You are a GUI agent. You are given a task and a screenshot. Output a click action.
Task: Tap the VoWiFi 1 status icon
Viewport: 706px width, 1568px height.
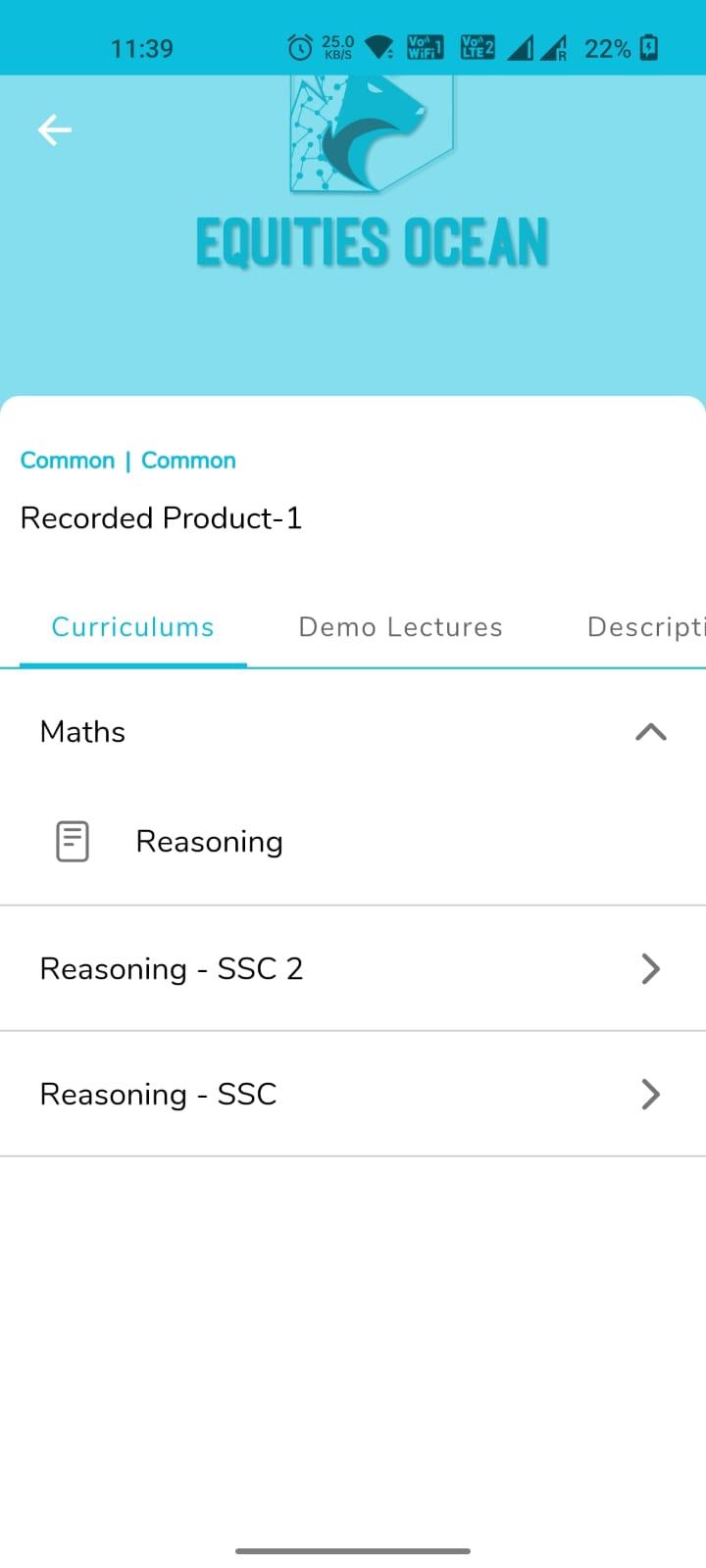[425, 47]
